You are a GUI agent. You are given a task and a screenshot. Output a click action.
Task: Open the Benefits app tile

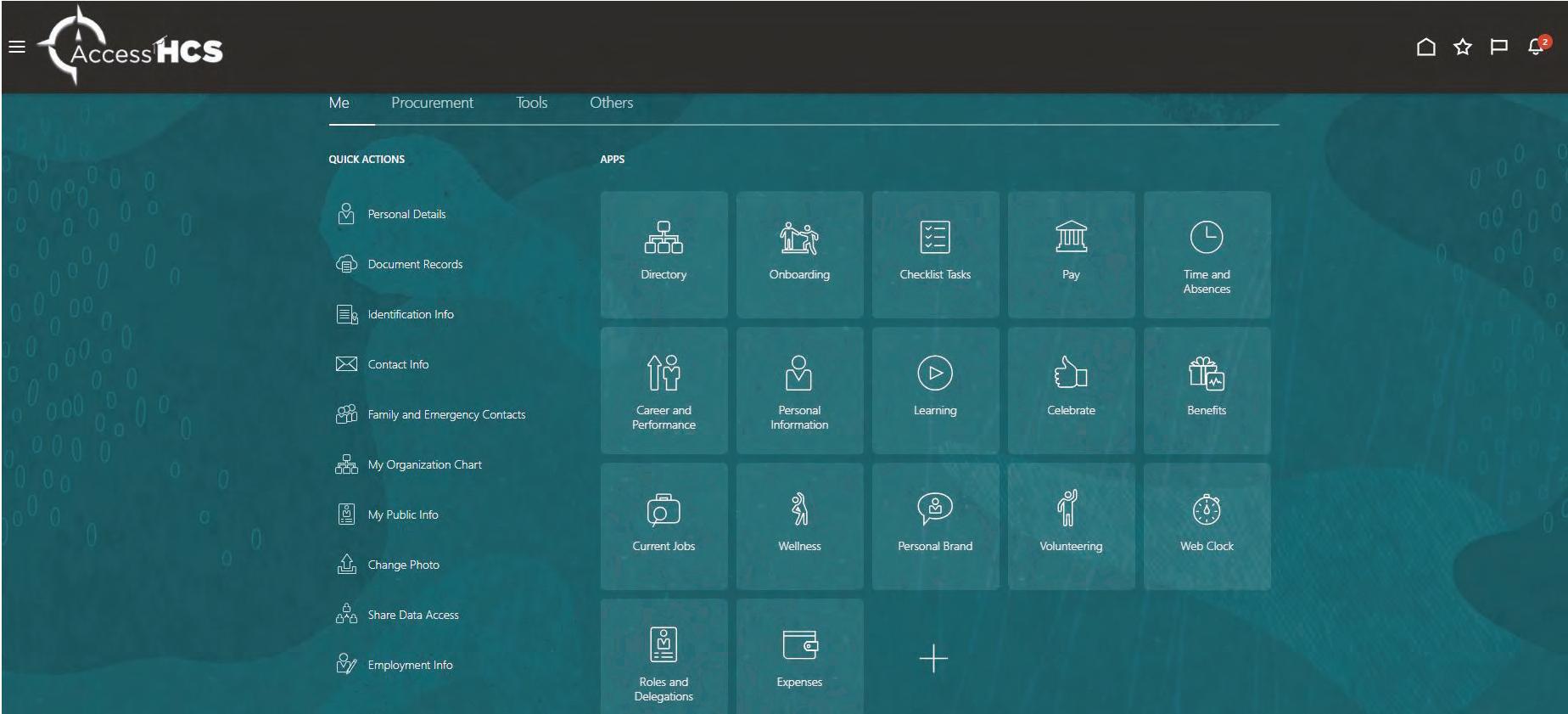tap(1207, 391)
